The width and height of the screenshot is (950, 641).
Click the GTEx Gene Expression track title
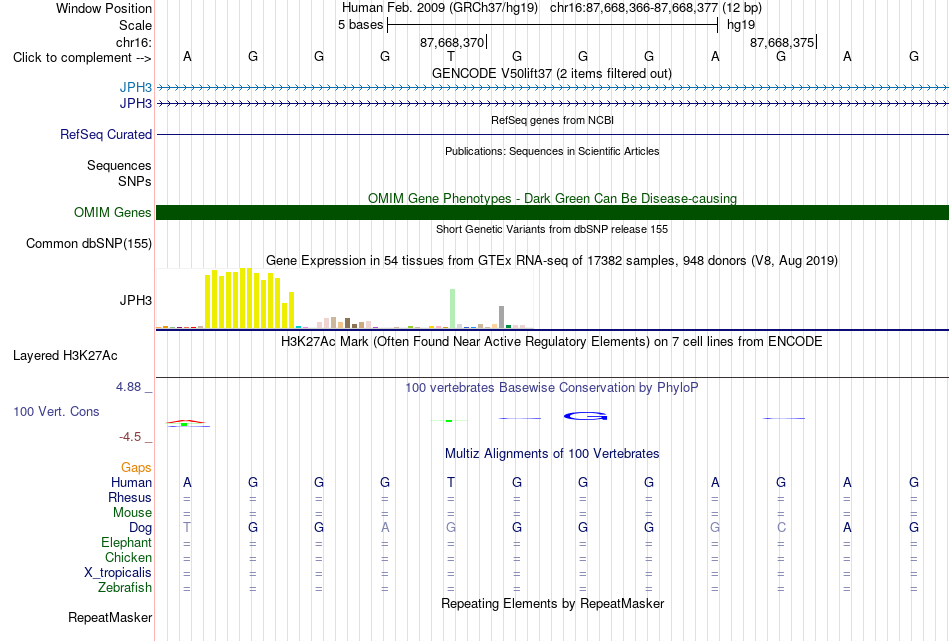tap(552, 261)
